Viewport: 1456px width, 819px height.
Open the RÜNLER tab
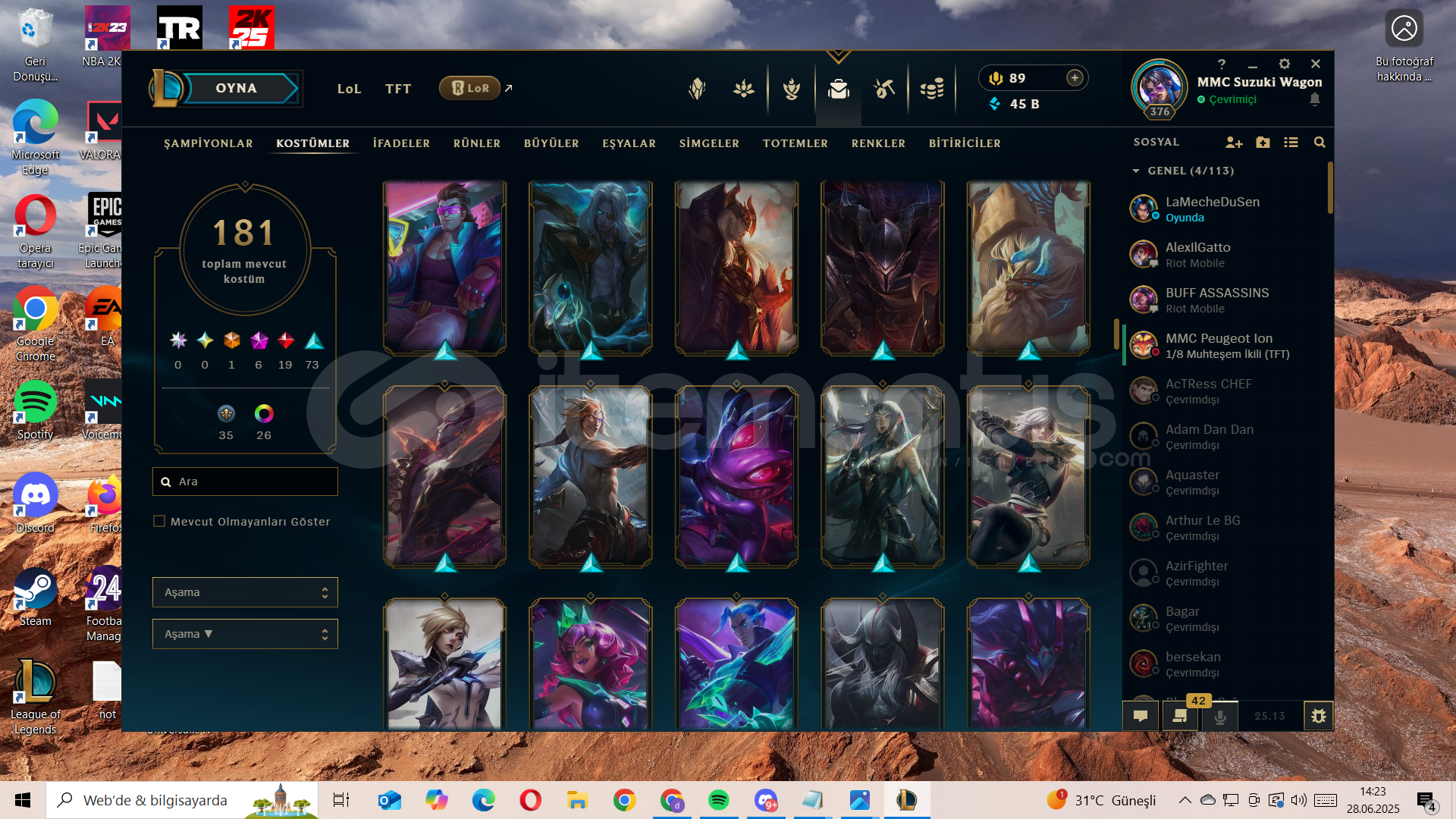coord(477,143)
